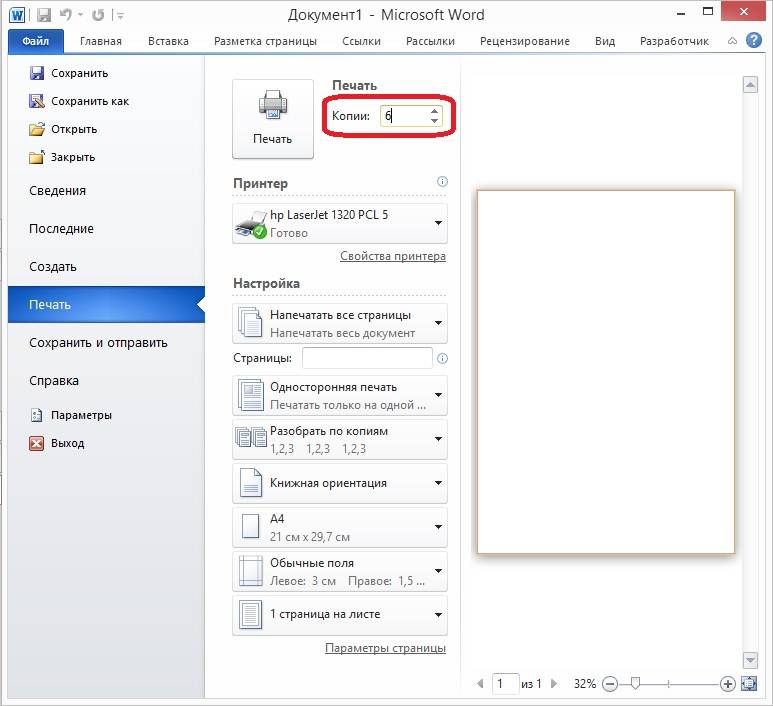
Task: Switch to Рецензирование ribbon tab
Action: pyautogui.click(x=525, y=41)
